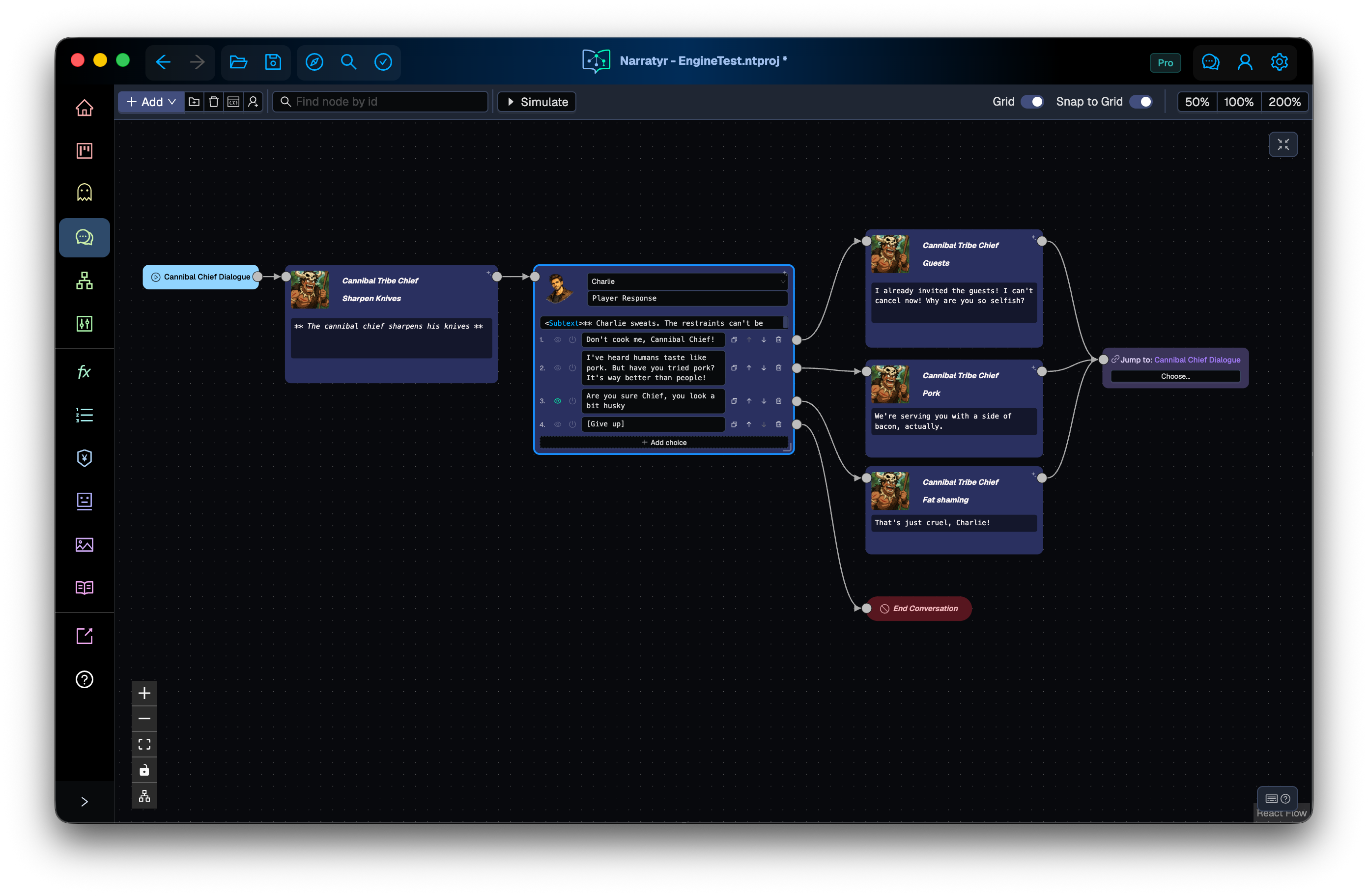This screenshot has width=1368, height=896.
Task: Toggle the Grid switch
Action: tap(1032, 102)
